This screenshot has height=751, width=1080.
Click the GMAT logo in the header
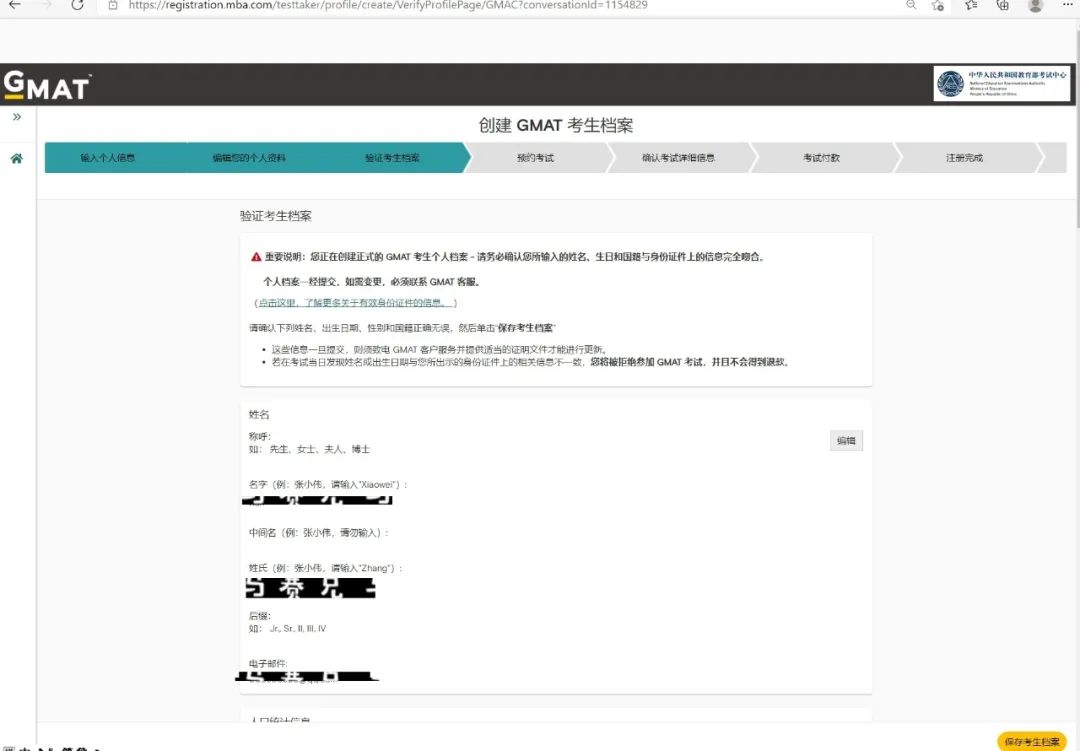click(47, 85)
